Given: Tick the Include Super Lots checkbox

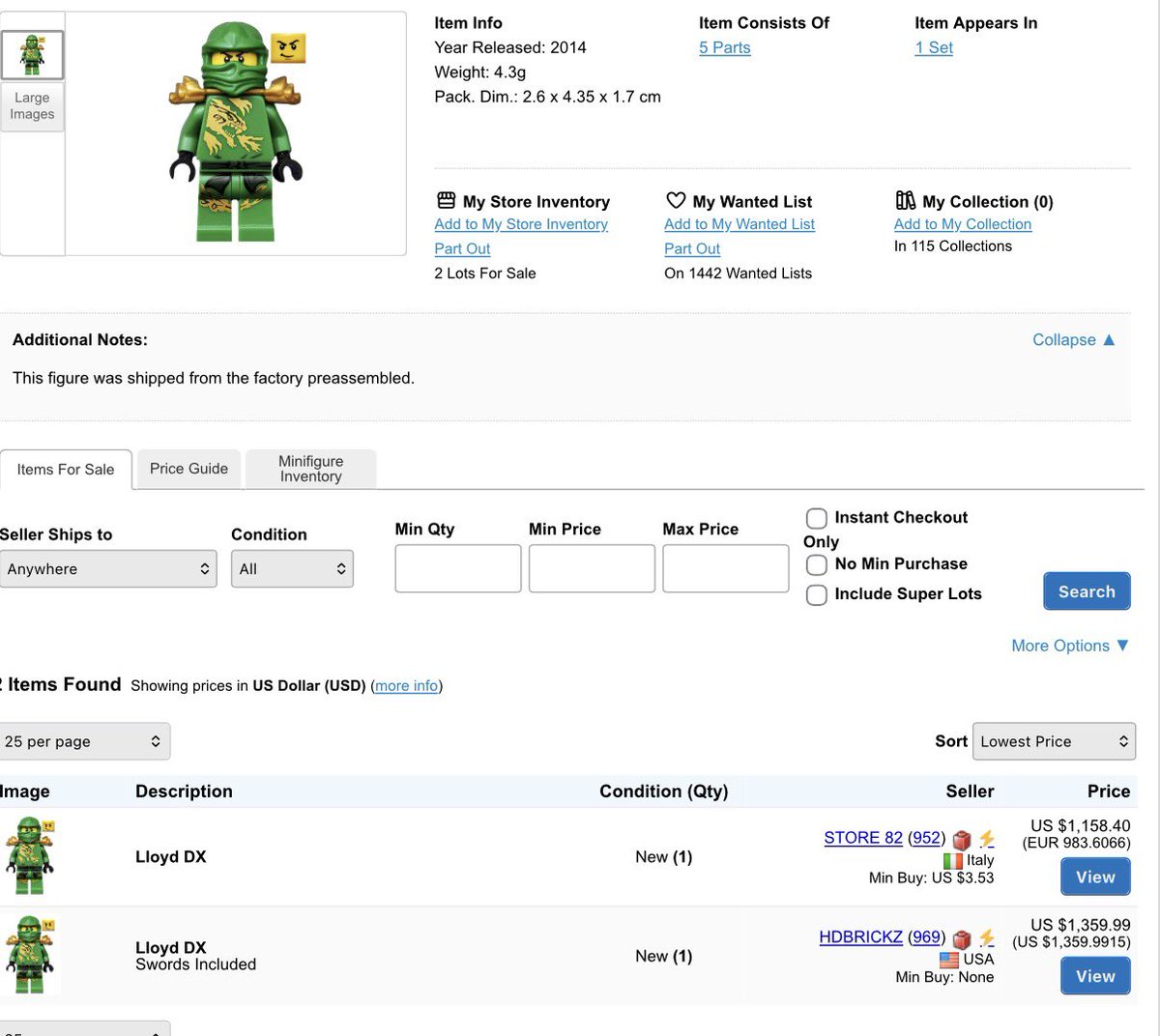Looking at the screenshot, I should [817, 594].
